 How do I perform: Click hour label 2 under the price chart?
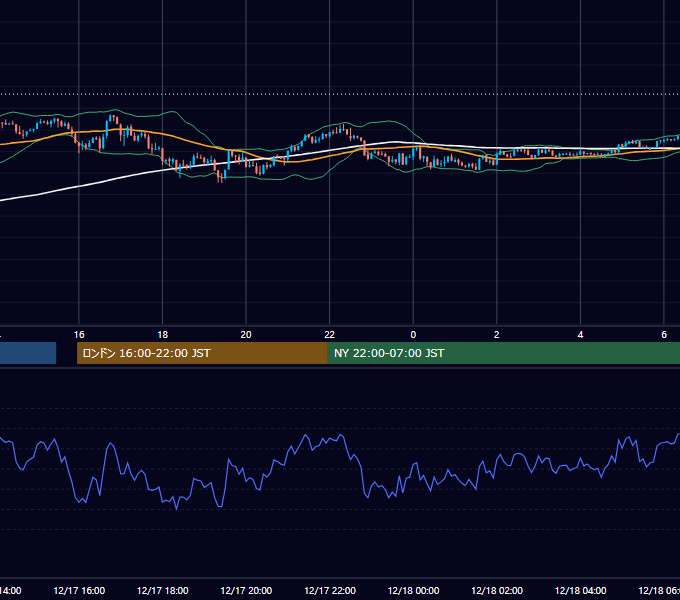pyautogui.click(x=497, y=335)
